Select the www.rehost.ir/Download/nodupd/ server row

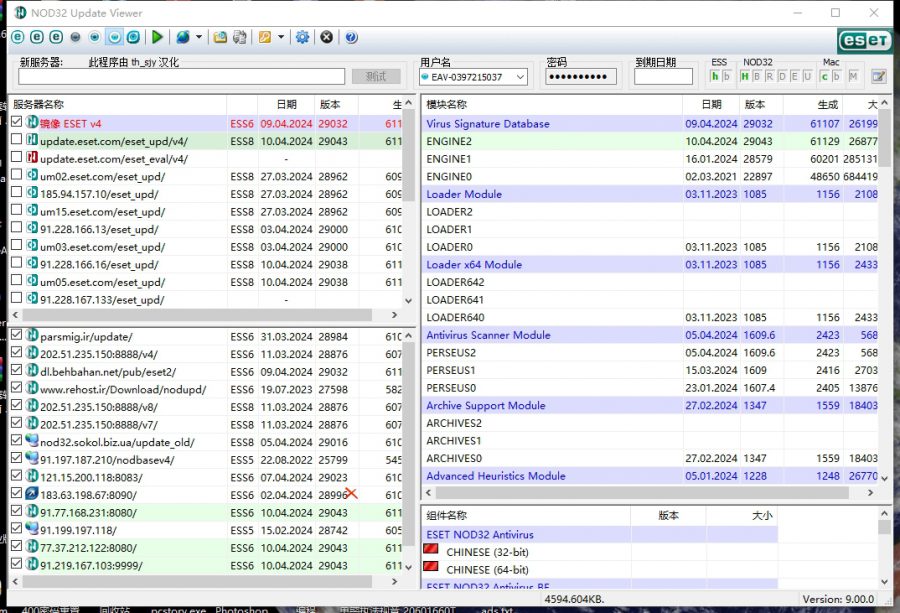206,389
